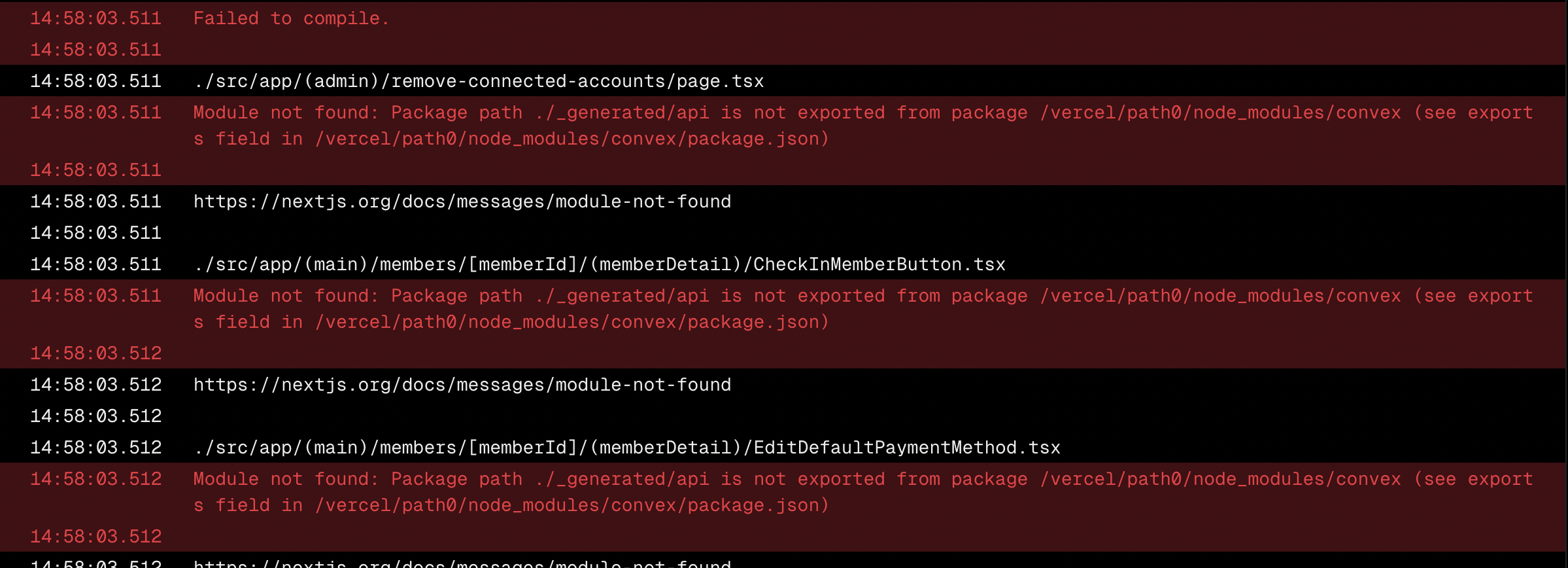
Task: Open the first nextjs.org module-not-found link
Action: tap(462, 202)
